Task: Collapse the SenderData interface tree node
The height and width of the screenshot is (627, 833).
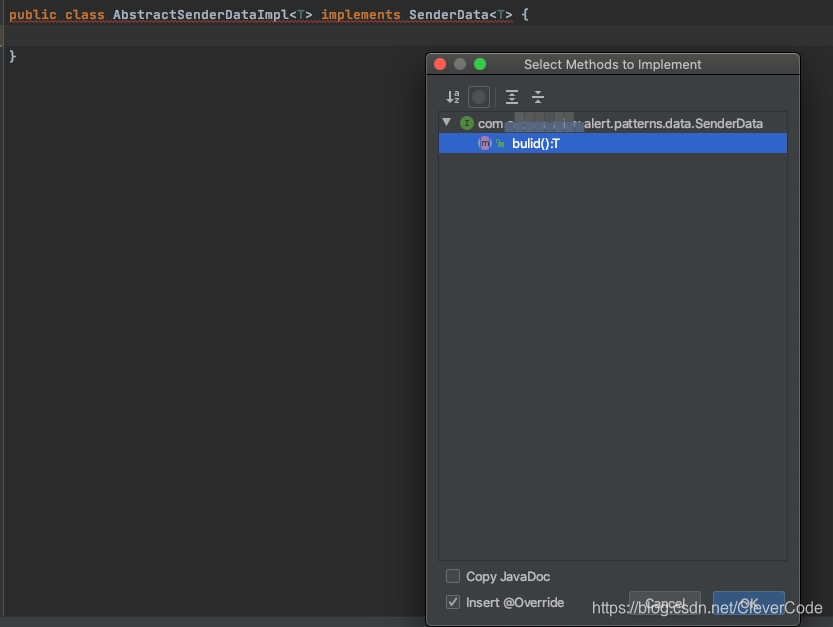Action: [447, 122]
